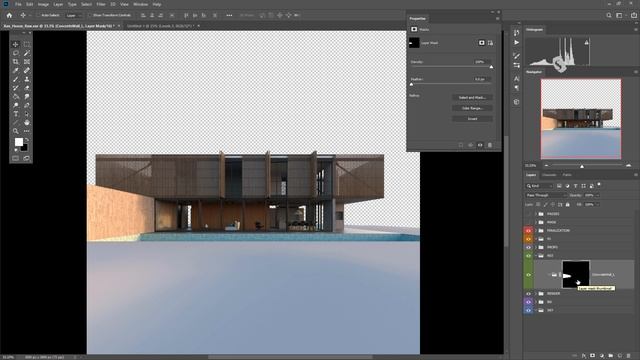Open the search icon at top right
This screenshot has height=360, width=640.
pos(609,15)
